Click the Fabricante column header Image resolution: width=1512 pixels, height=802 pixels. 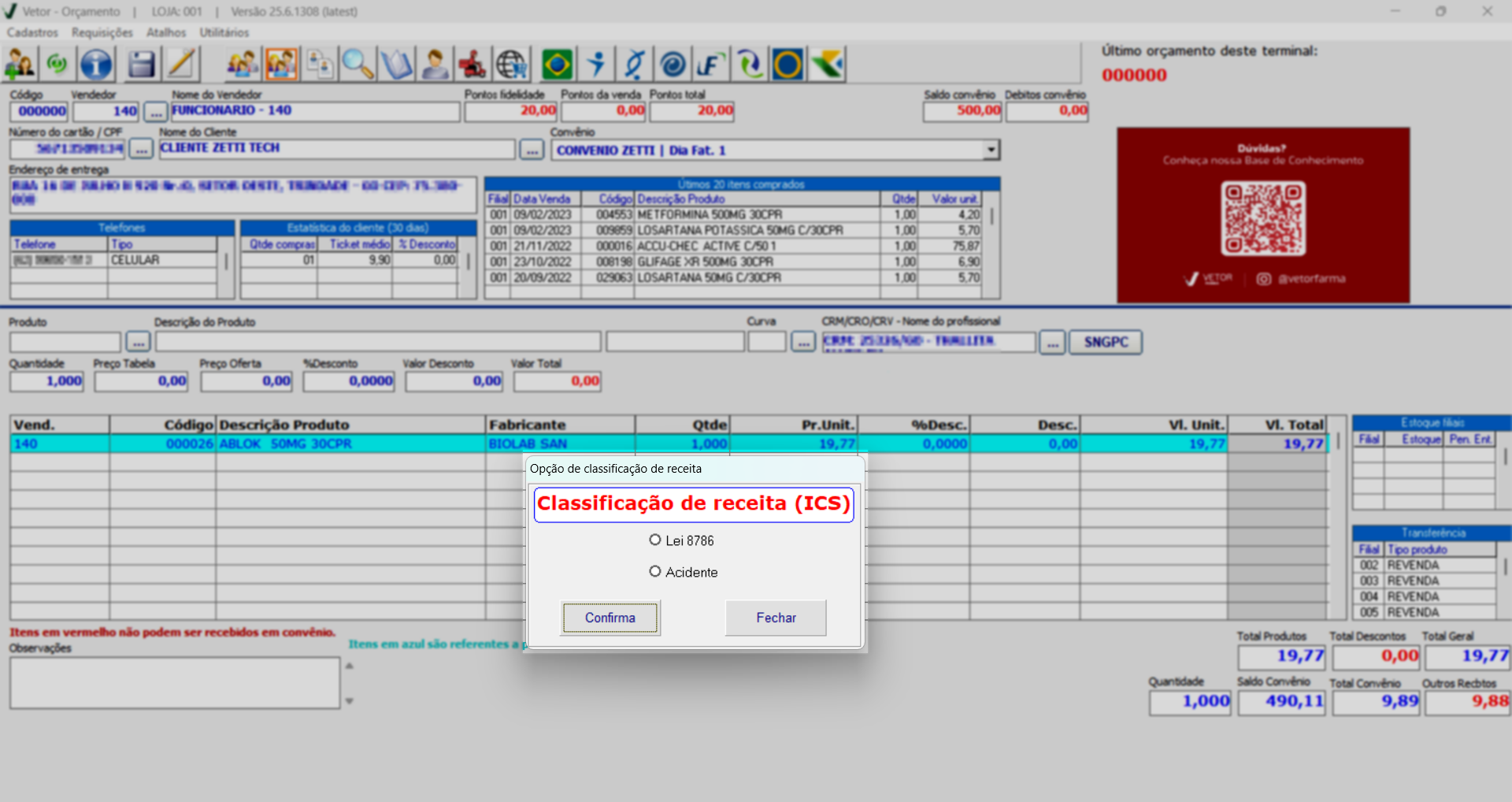tap(560, 425)
